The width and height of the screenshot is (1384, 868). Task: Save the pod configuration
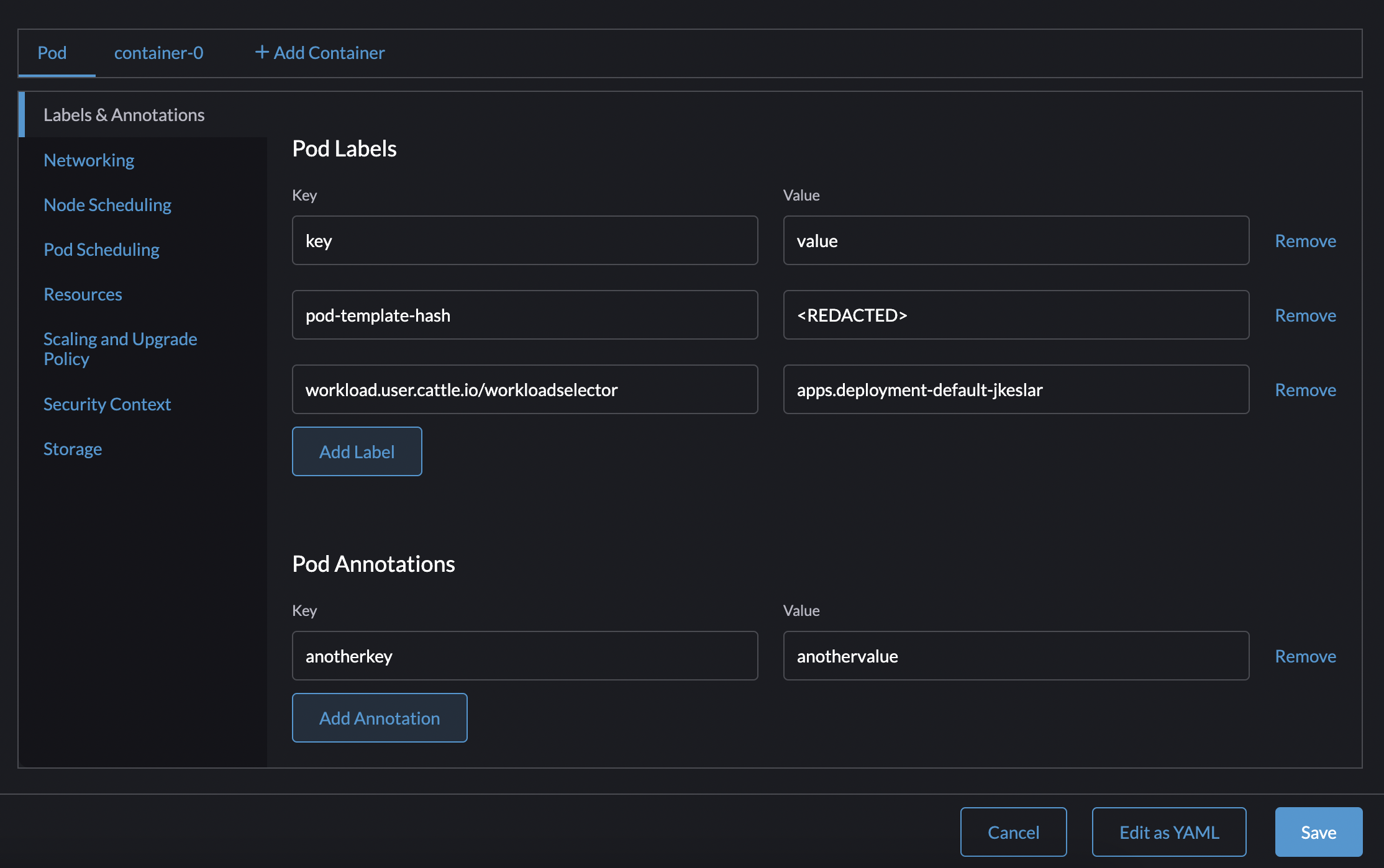pyautogui.click(x=1318, y=832)
